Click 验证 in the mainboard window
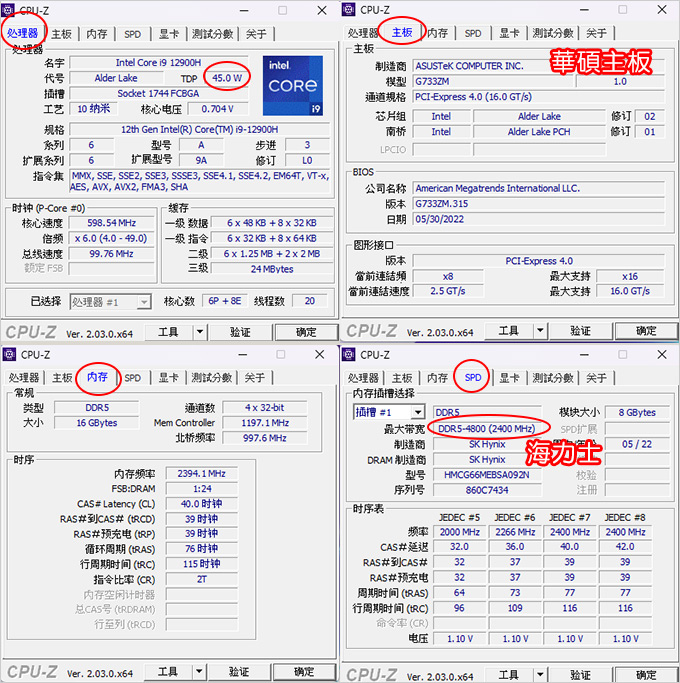The width and height of the screenshot is (680, 683). tap(581, 331)
